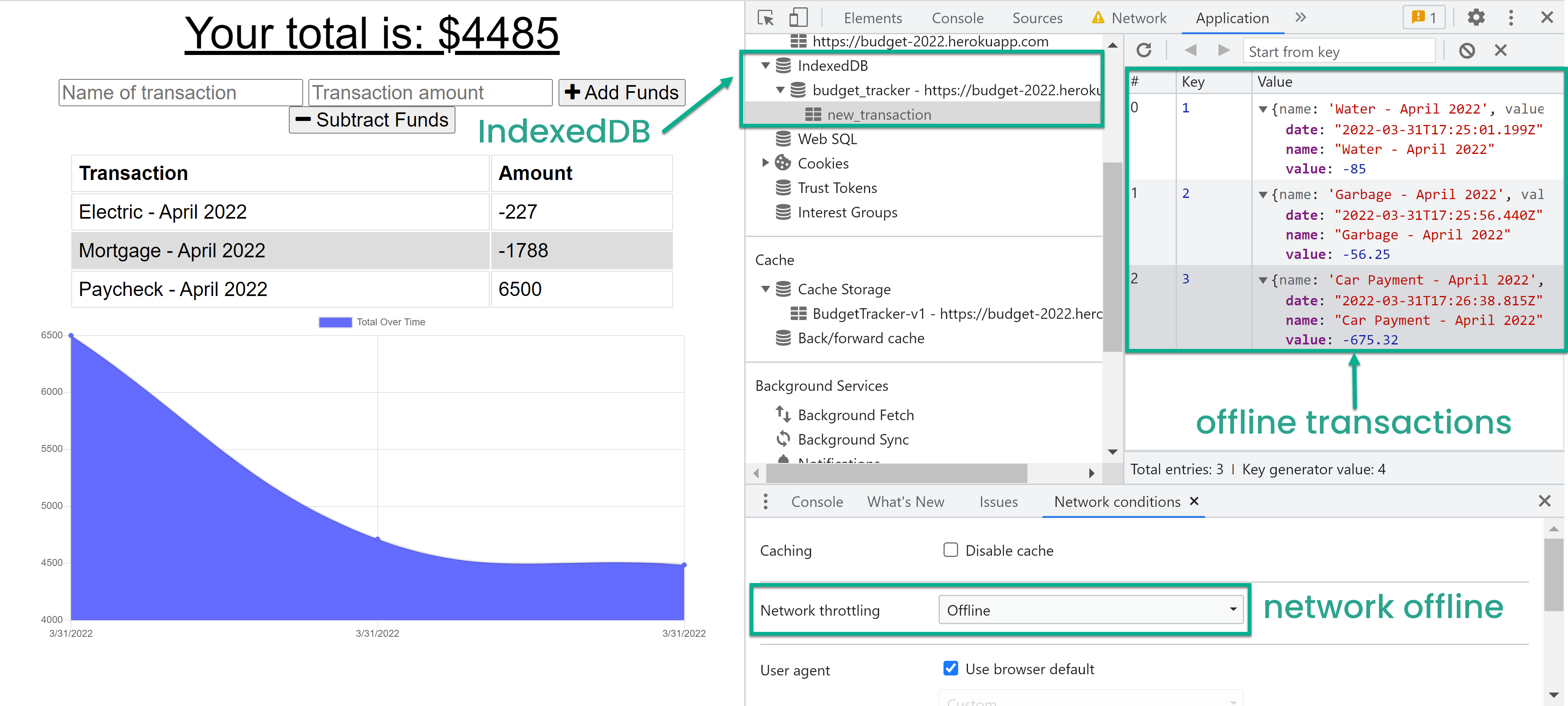
Task: Click the Network conditions close button
Action: [x=1192, y=502]
